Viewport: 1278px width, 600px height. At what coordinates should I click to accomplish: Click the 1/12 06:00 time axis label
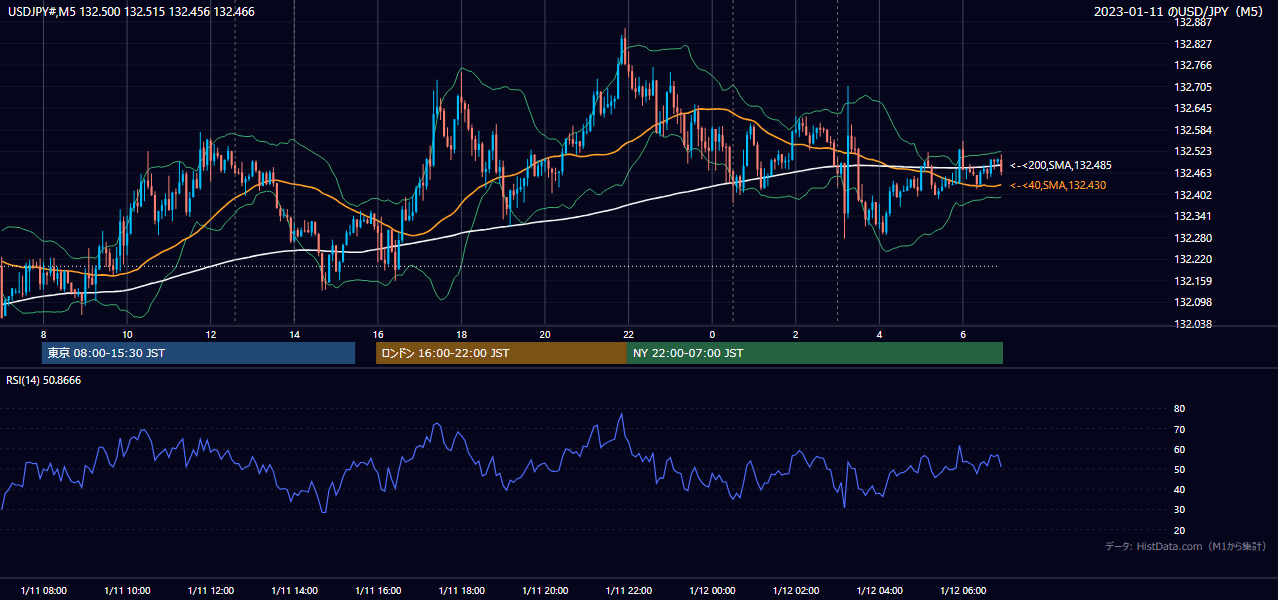[963, 591]
